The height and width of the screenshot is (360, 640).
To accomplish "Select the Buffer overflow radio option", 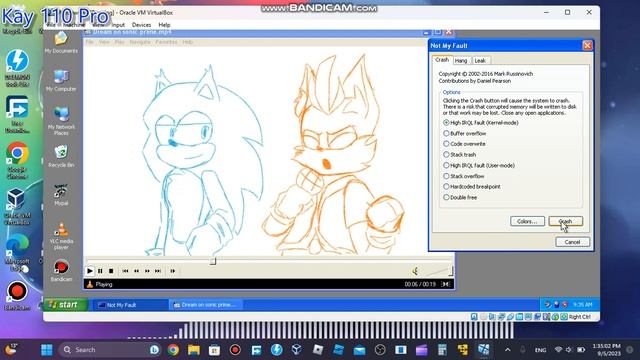I will pyautogui.click(x=465, y=133).
